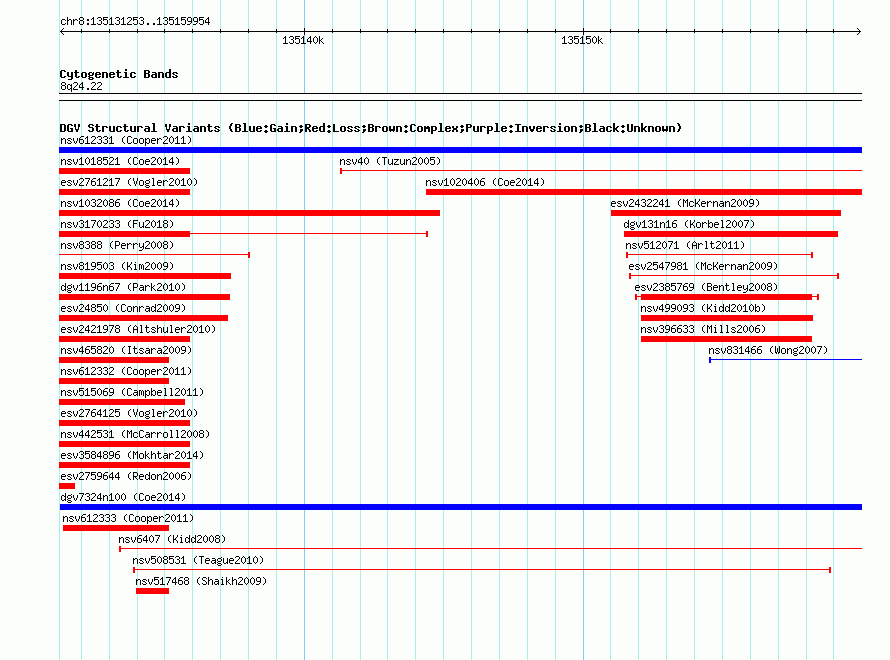Click dgv7324n100 (Coe2014) label

pos(123,497)
